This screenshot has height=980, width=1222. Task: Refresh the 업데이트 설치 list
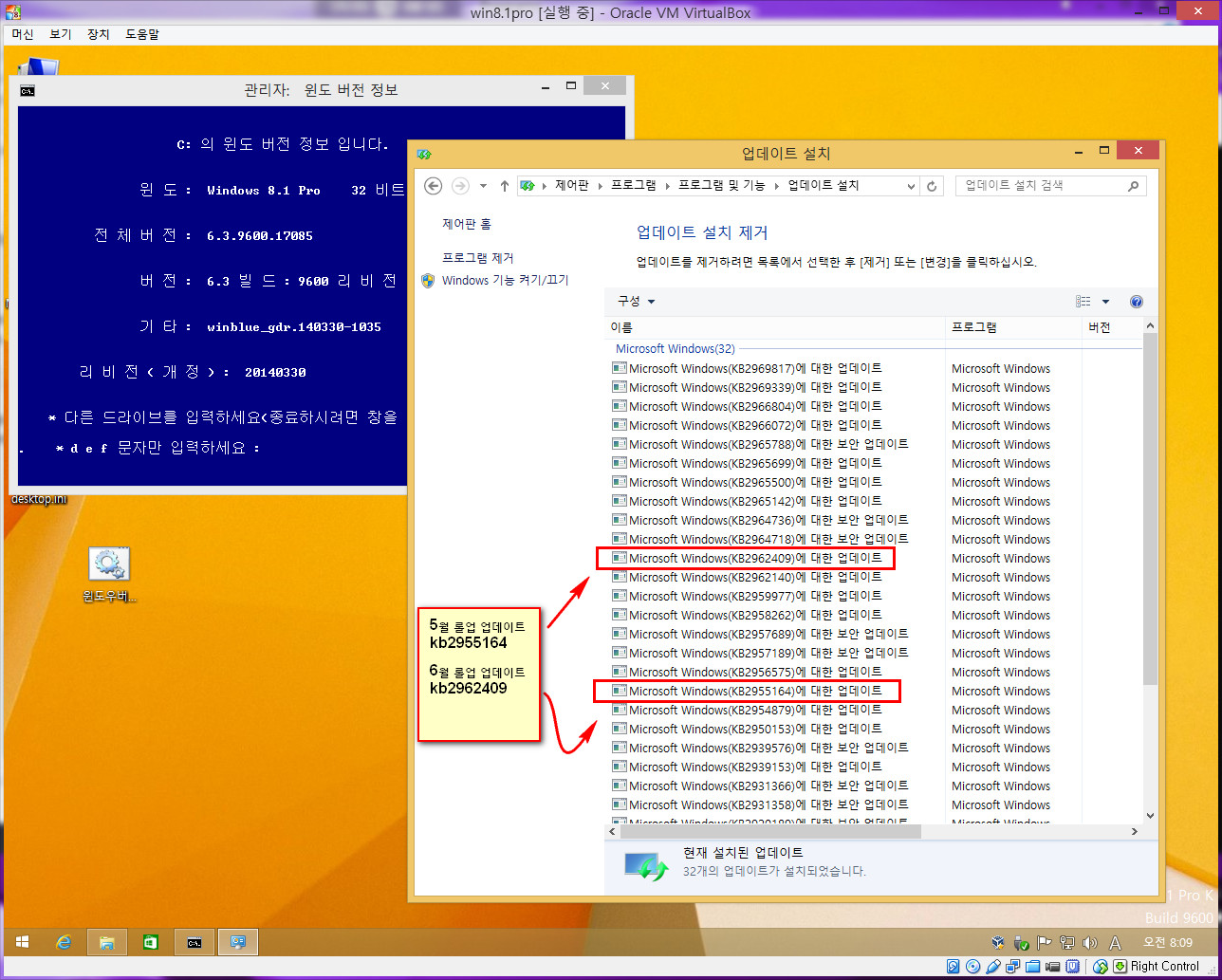[932, 186]
